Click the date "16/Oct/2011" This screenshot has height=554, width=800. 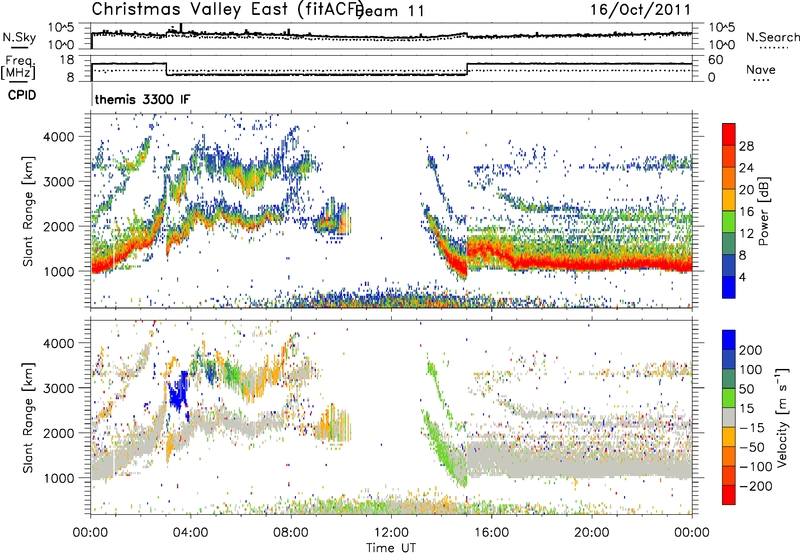click(640, 10)
